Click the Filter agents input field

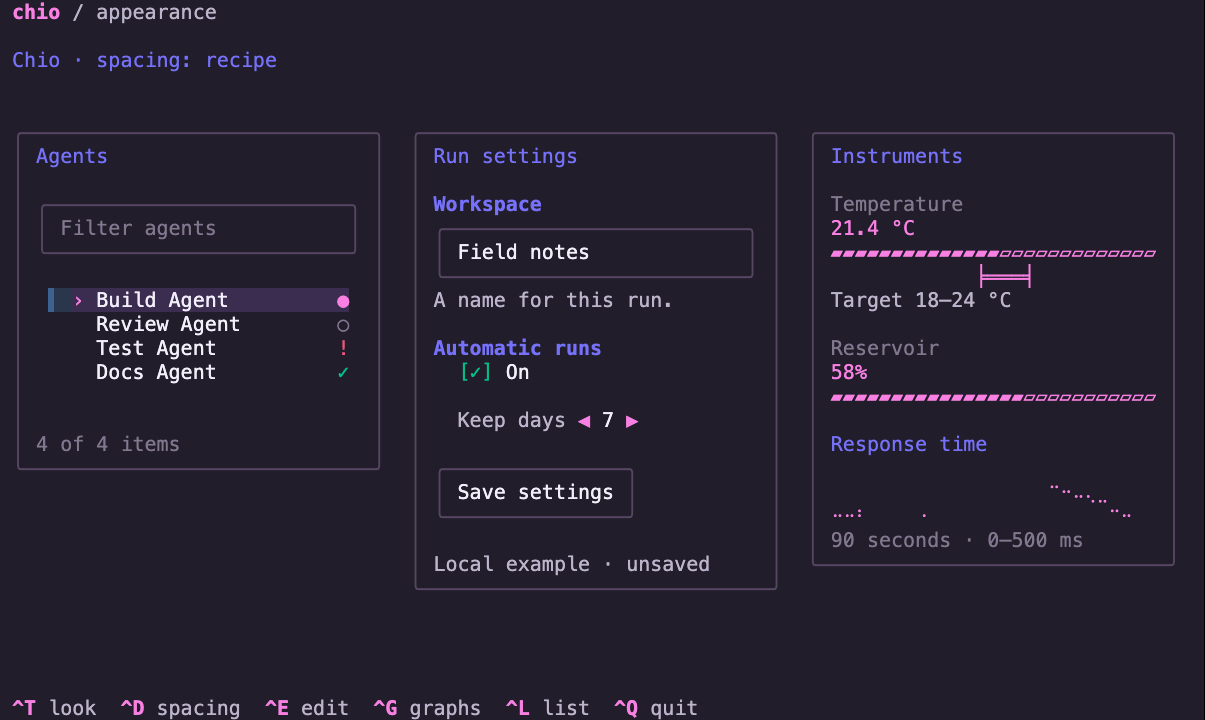[x=198, y=229]
